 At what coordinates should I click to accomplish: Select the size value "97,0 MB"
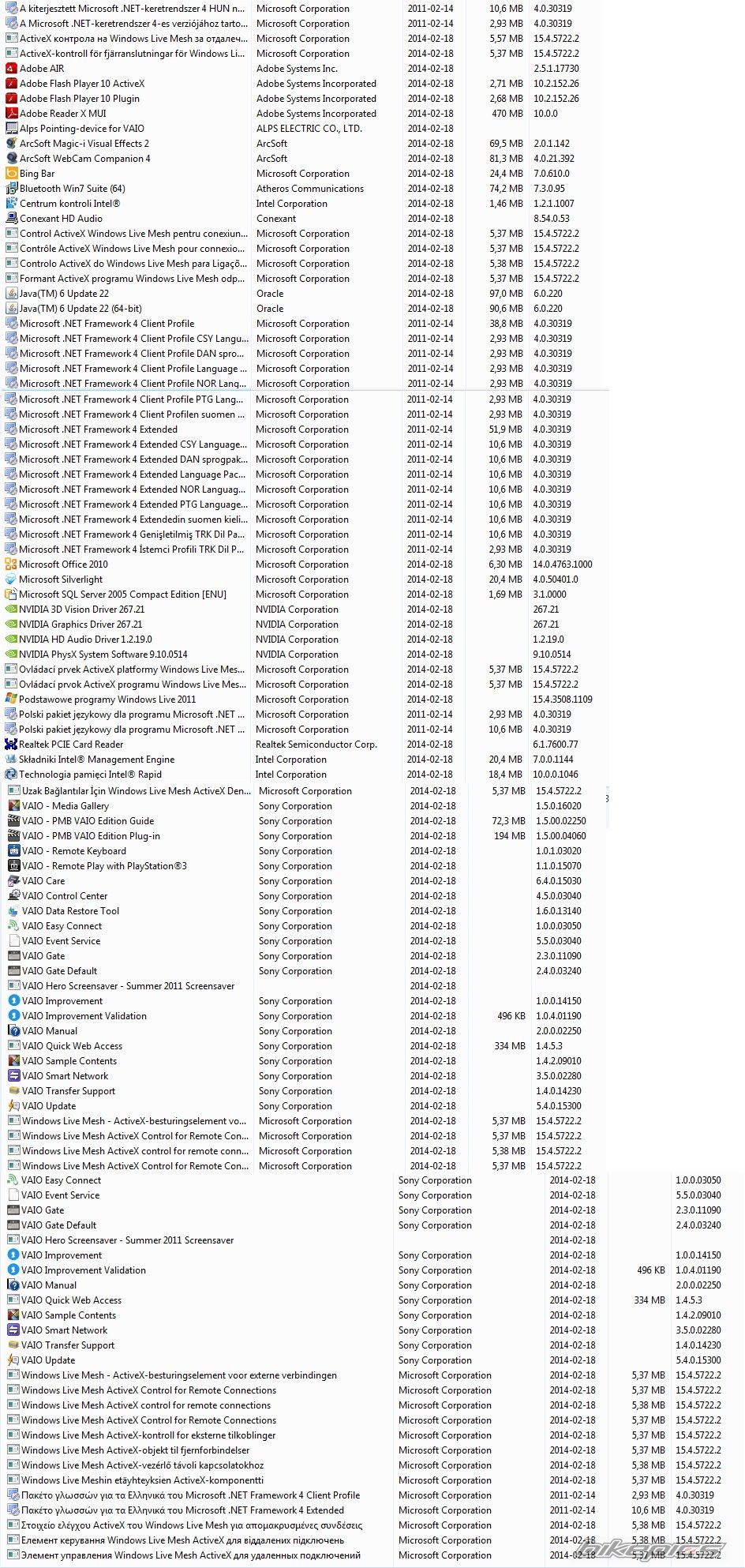tap(507, 294)
